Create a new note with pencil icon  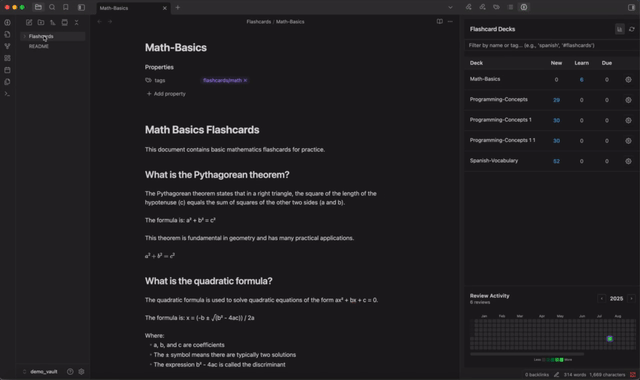29,22
